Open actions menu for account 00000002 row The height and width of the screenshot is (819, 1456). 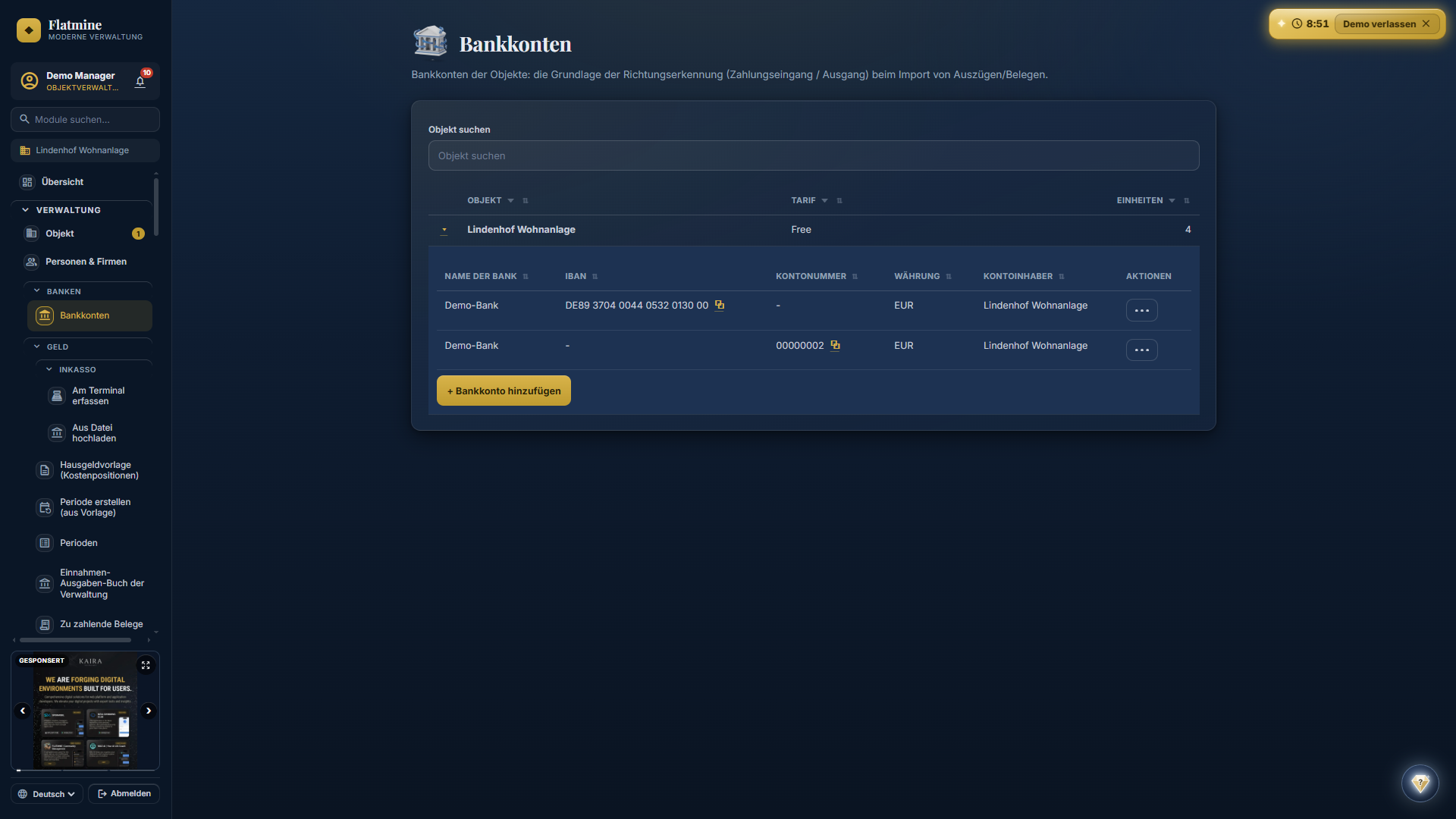click(1141, 350)
